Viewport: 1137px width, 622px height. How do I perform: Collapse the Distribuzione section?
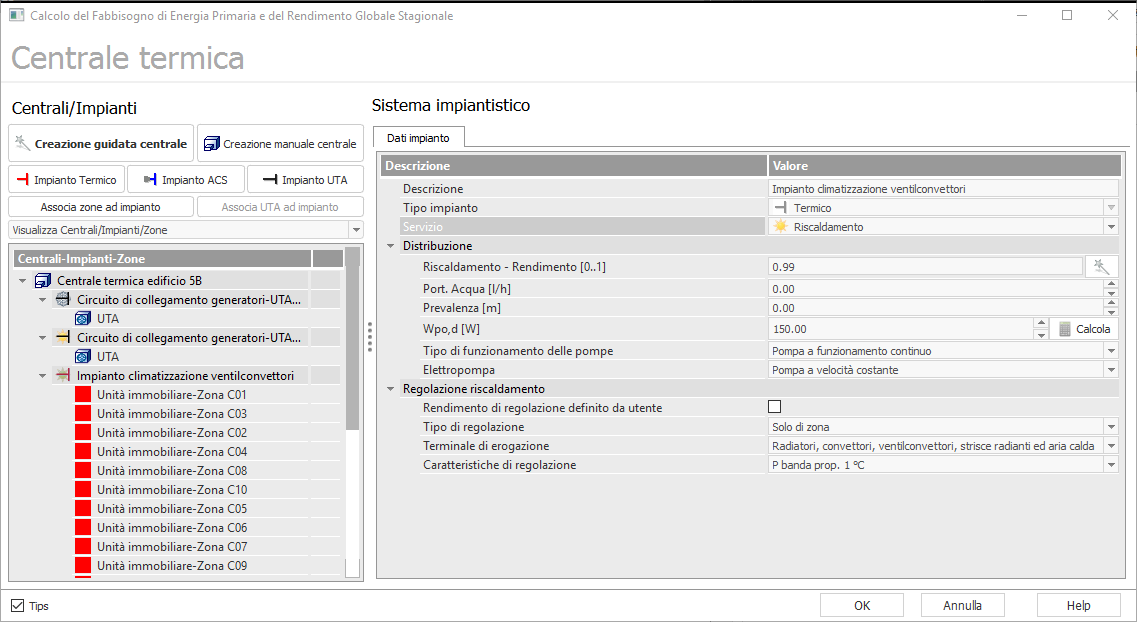coord(390,246)
